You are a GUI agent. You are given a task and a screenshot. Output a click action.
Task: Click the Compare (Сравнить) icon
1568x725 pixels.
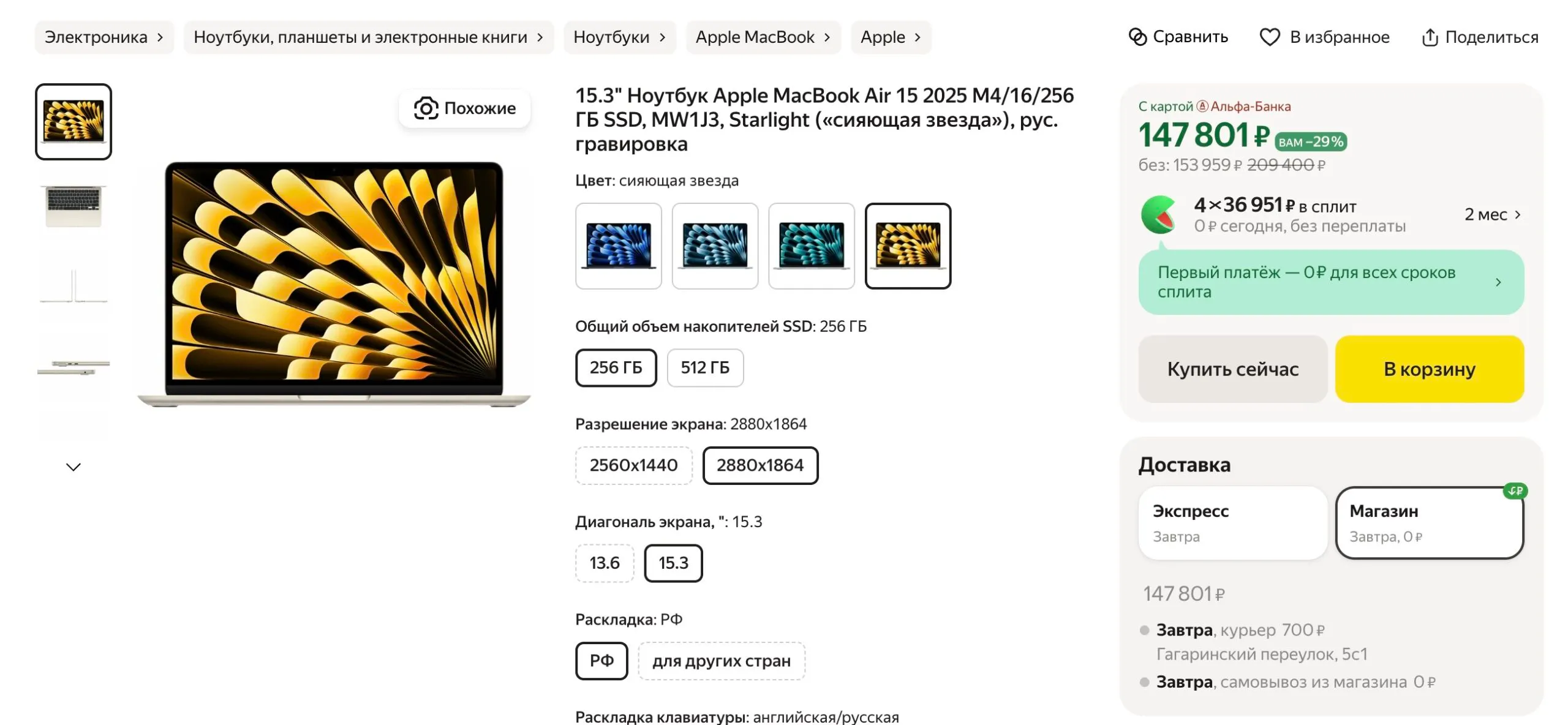click(x=1137, y=37)
